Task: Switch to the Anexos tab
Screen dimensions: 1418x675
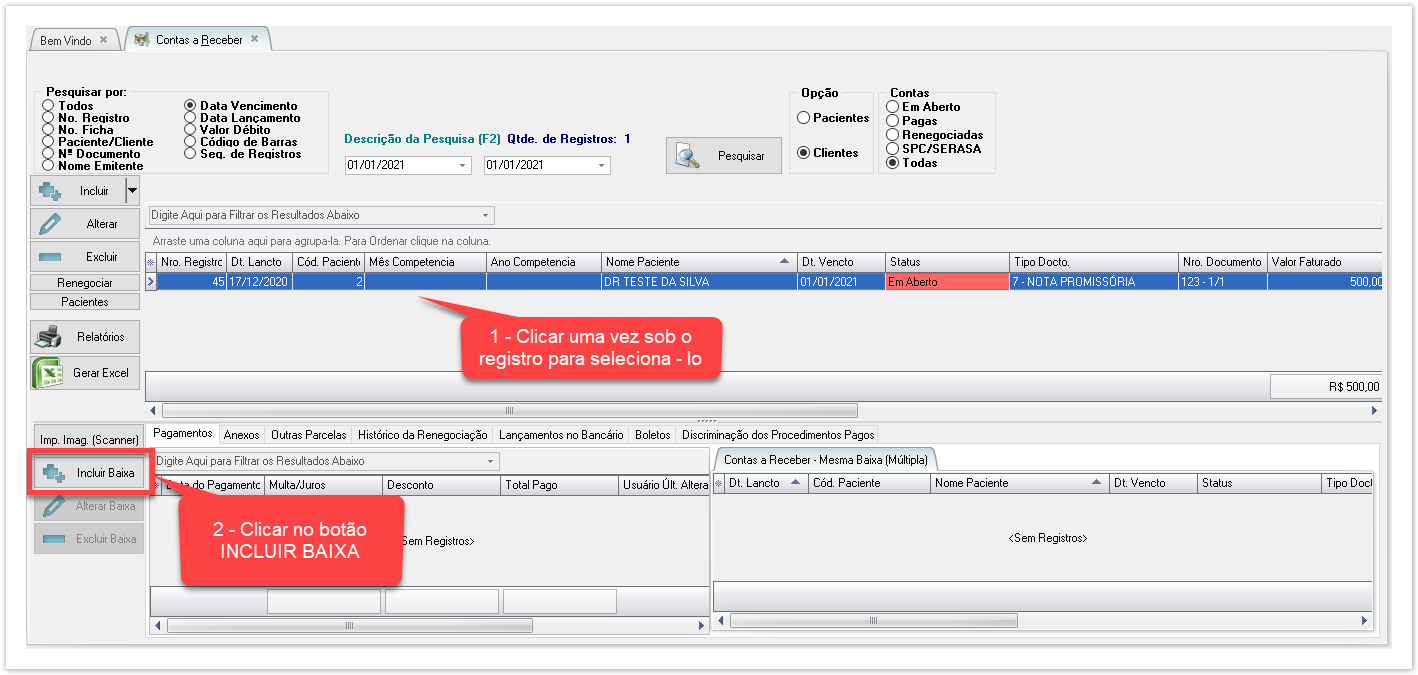Action: (241, 435)
